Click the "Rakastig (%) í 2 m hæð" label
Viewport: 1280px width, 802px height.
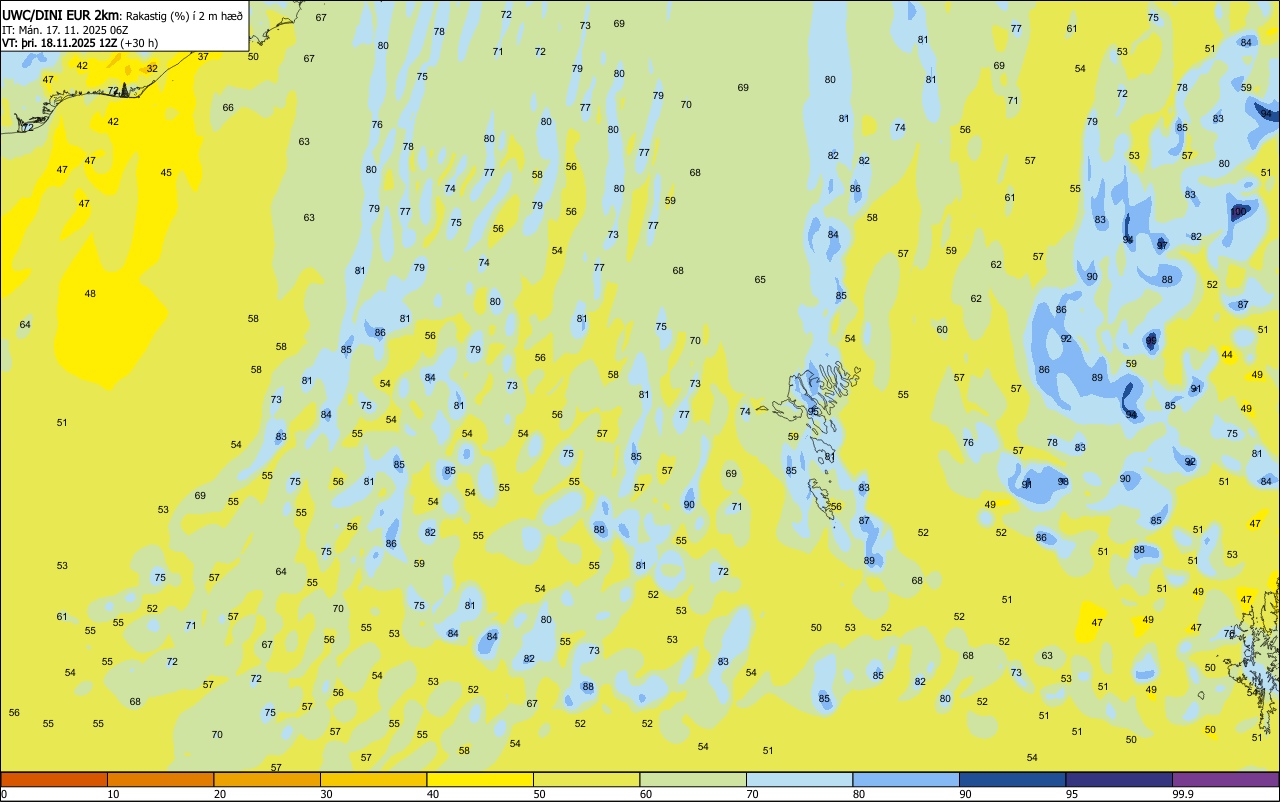click(x=184, y=16)
